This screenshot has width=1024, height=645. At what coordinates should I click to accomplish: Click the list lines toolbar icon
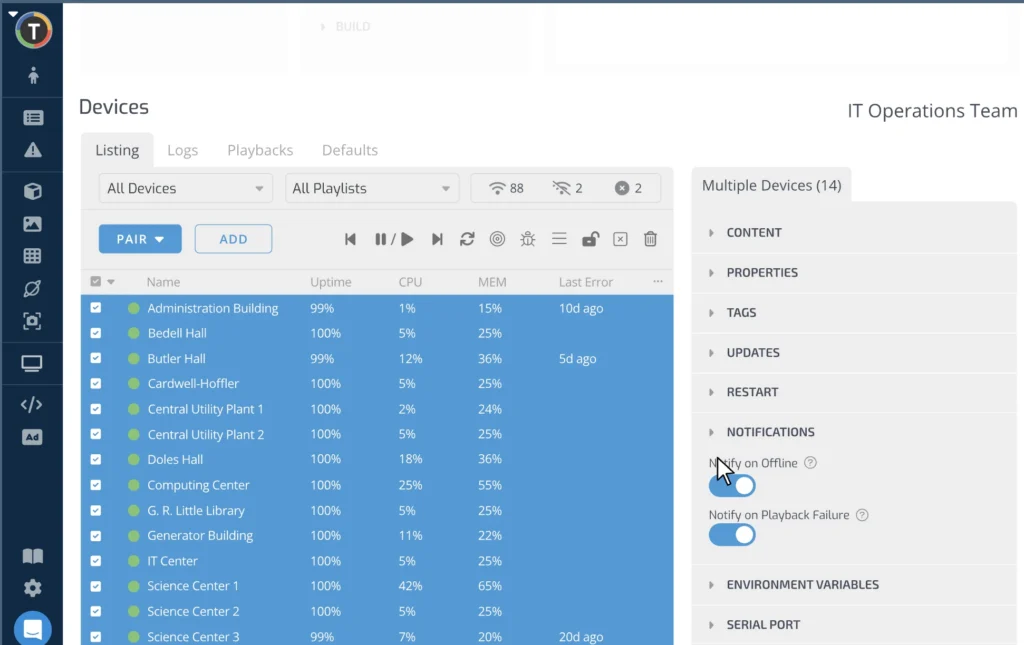click(x=559, y=239)
